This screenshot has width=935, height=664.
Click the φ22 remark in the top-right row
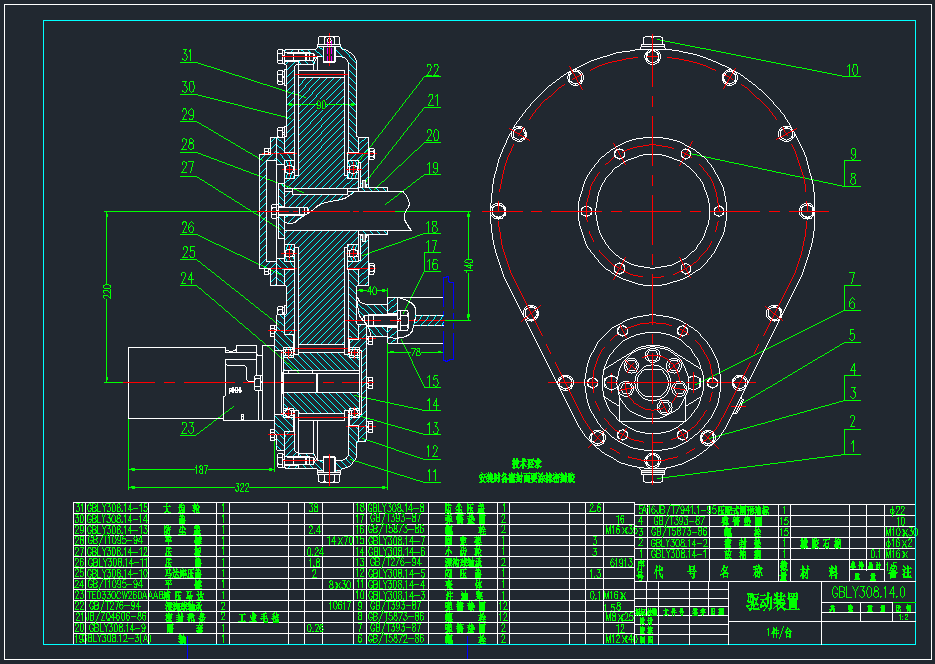pos(897,510)
